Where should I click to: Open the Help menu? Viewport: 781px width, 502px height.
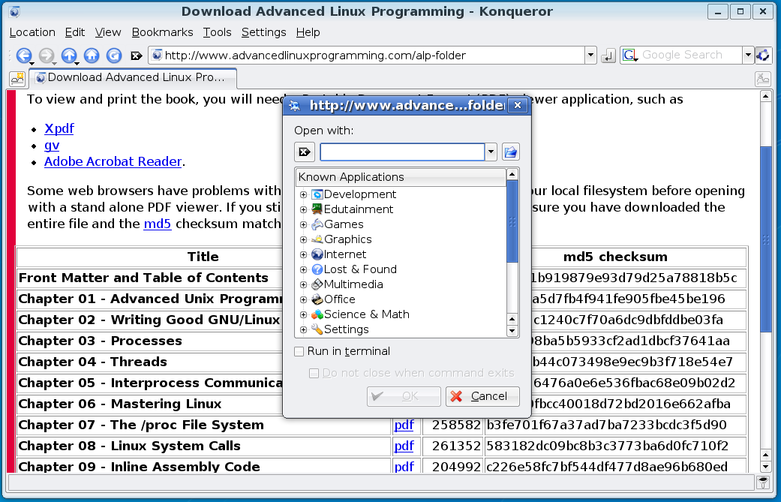point(308,32)
